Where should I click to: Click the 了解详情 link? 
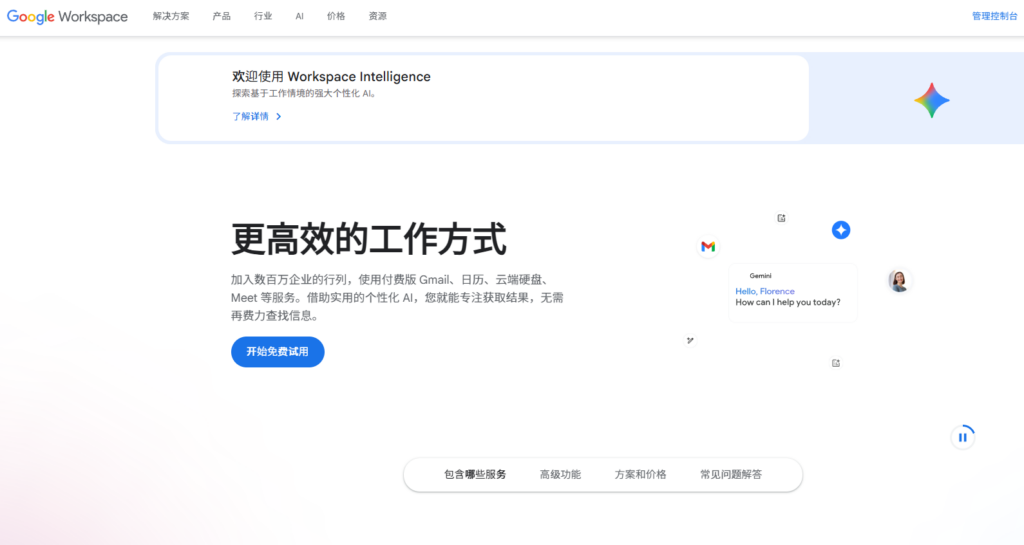click(x=250, y=116)
